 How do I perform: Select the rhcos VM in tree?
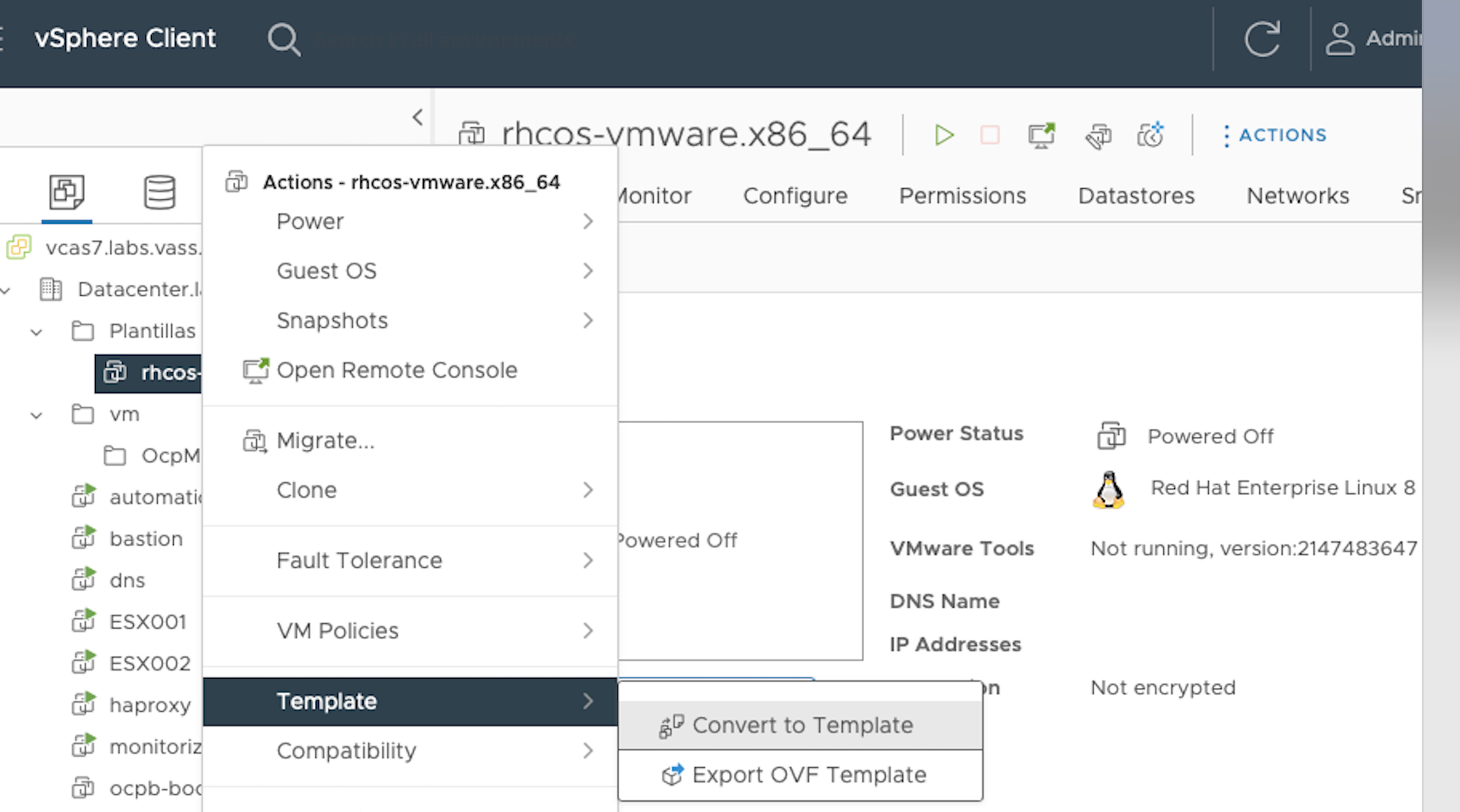[148, 372]
